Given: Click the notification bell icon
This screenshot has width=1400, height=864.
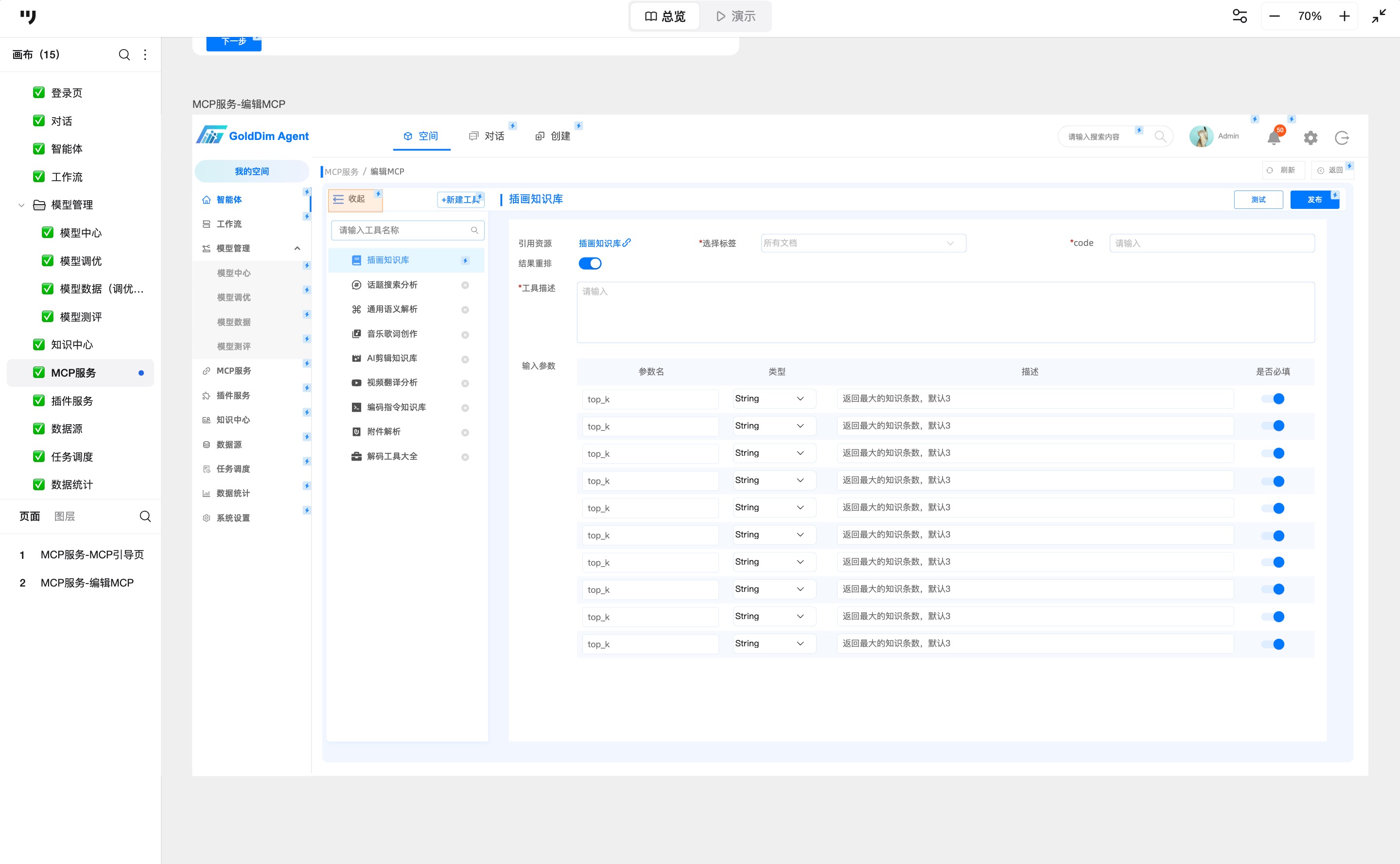Looking at the screenshot, I should coord(1273,138).
